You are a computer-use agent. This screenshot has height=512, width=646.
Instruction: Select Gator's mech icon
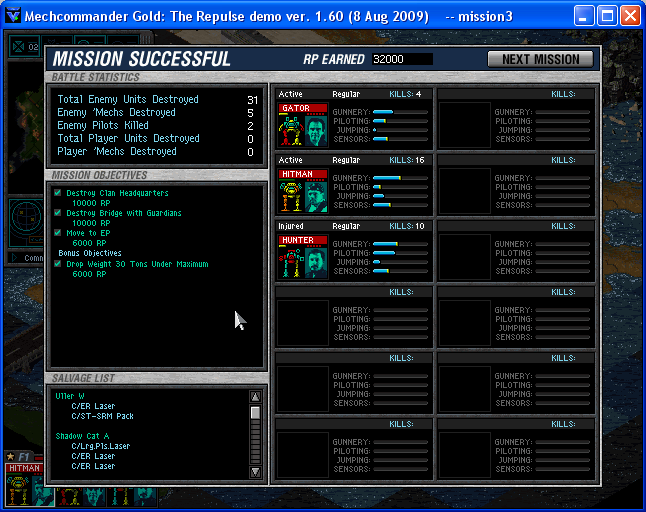tap(291, 131)
